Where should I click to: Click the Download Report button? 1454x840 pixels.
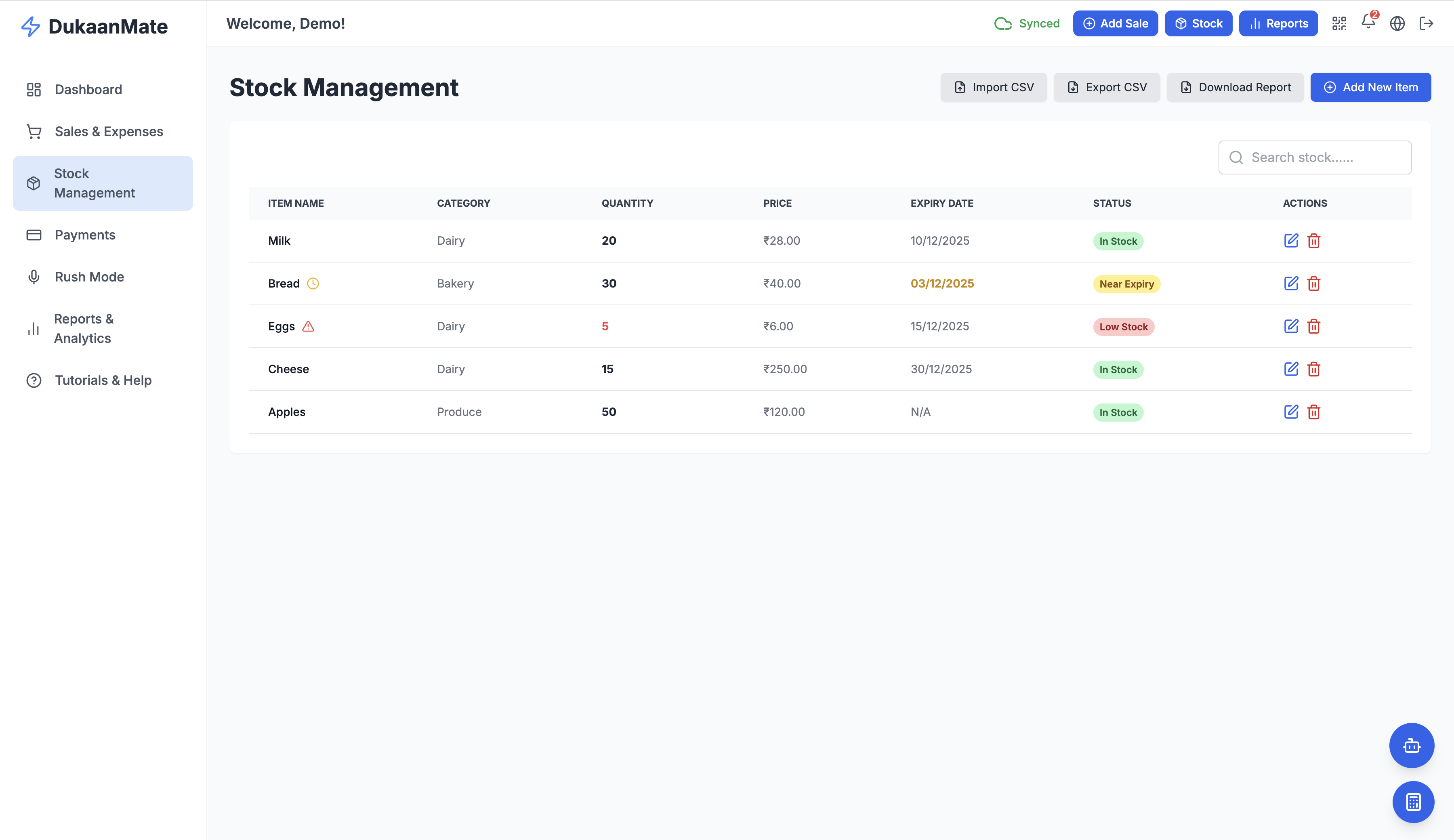(1235, 87)
